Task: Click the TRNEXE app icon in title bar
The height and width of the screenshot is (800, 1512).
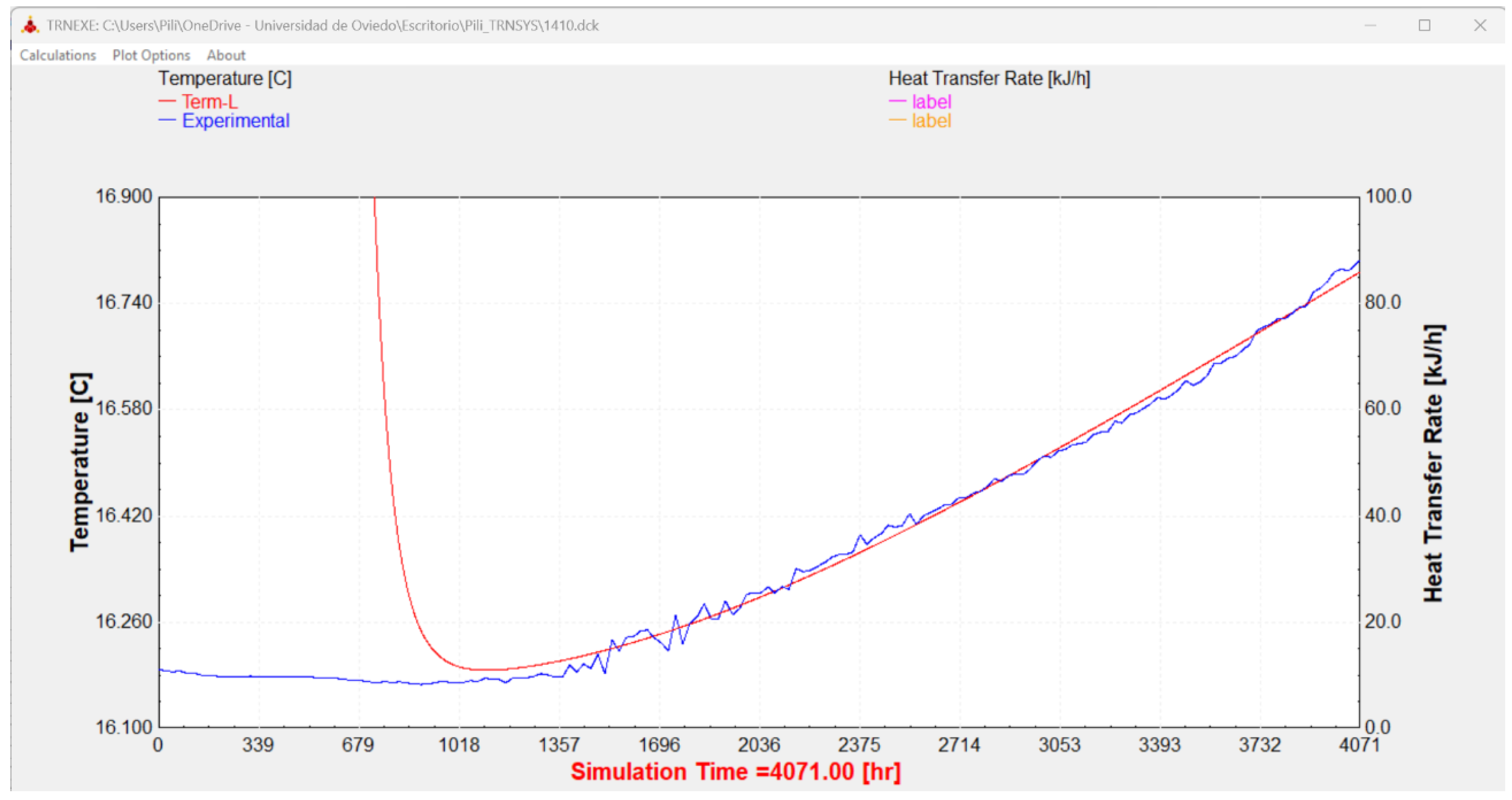Action: tap(30, 25)
